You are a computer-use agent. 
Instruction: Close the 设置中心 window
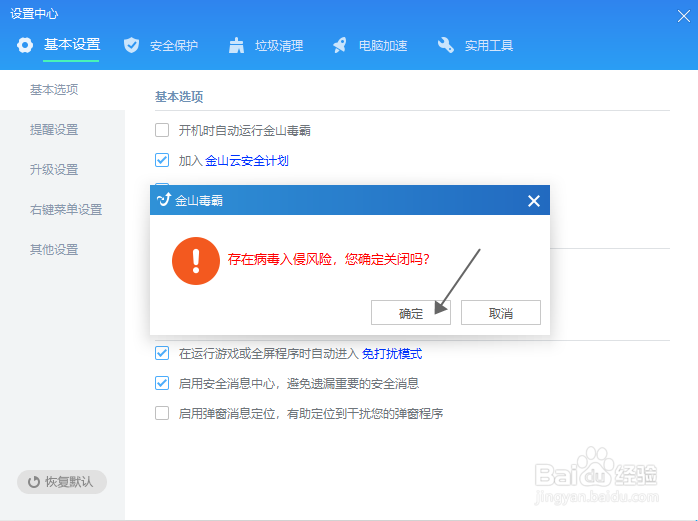click(684, 16)
